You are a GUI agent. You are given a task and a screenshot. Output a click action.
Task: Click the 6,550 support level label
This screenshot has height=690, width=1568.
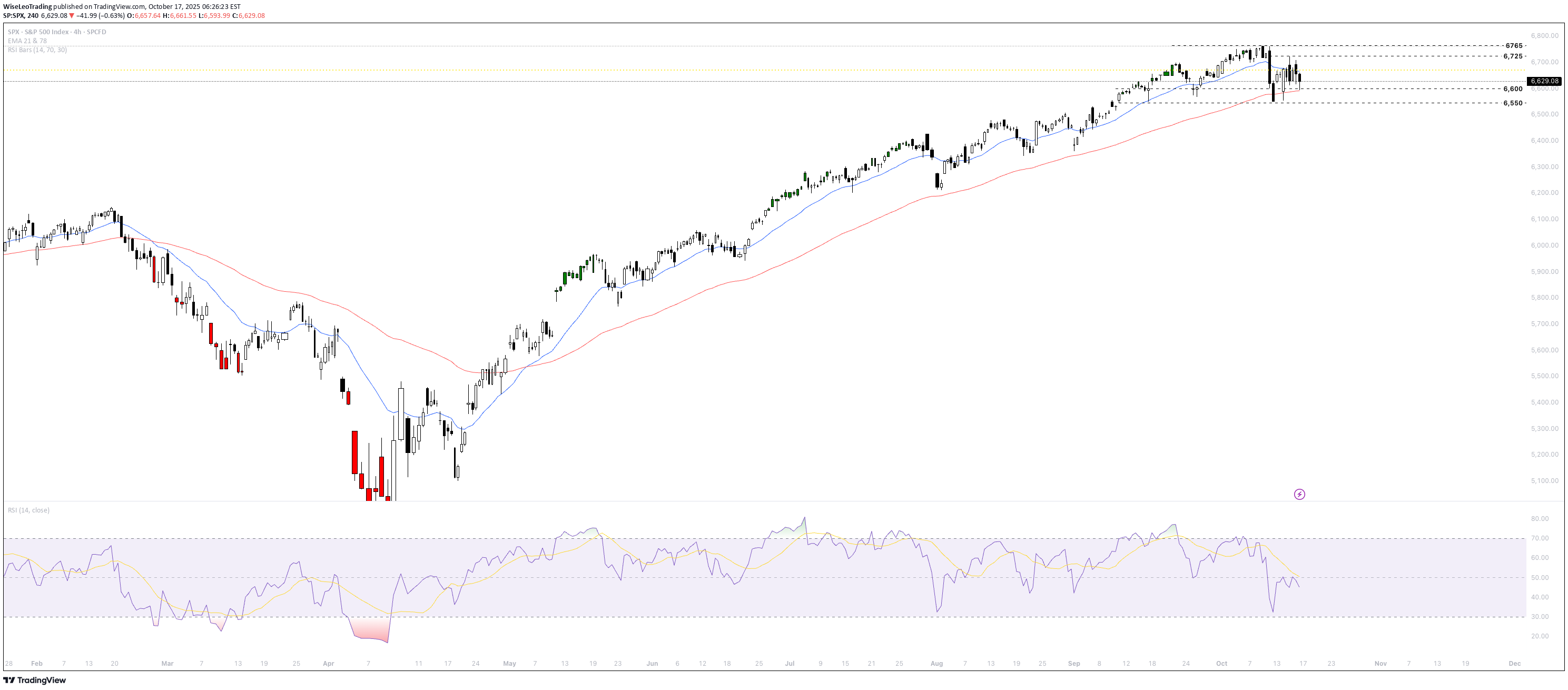coord(1513,103)
